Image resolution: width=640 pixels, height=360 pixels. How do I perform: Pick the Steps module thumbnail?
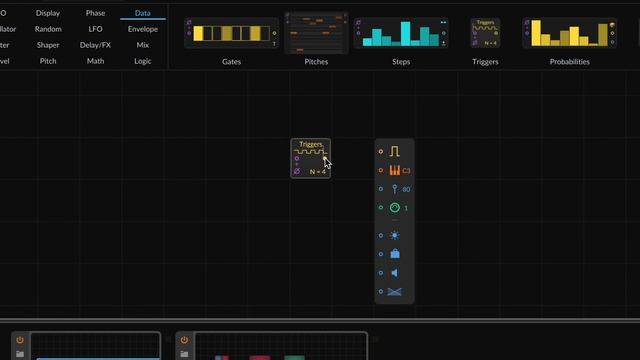click(x=401, y=33)
